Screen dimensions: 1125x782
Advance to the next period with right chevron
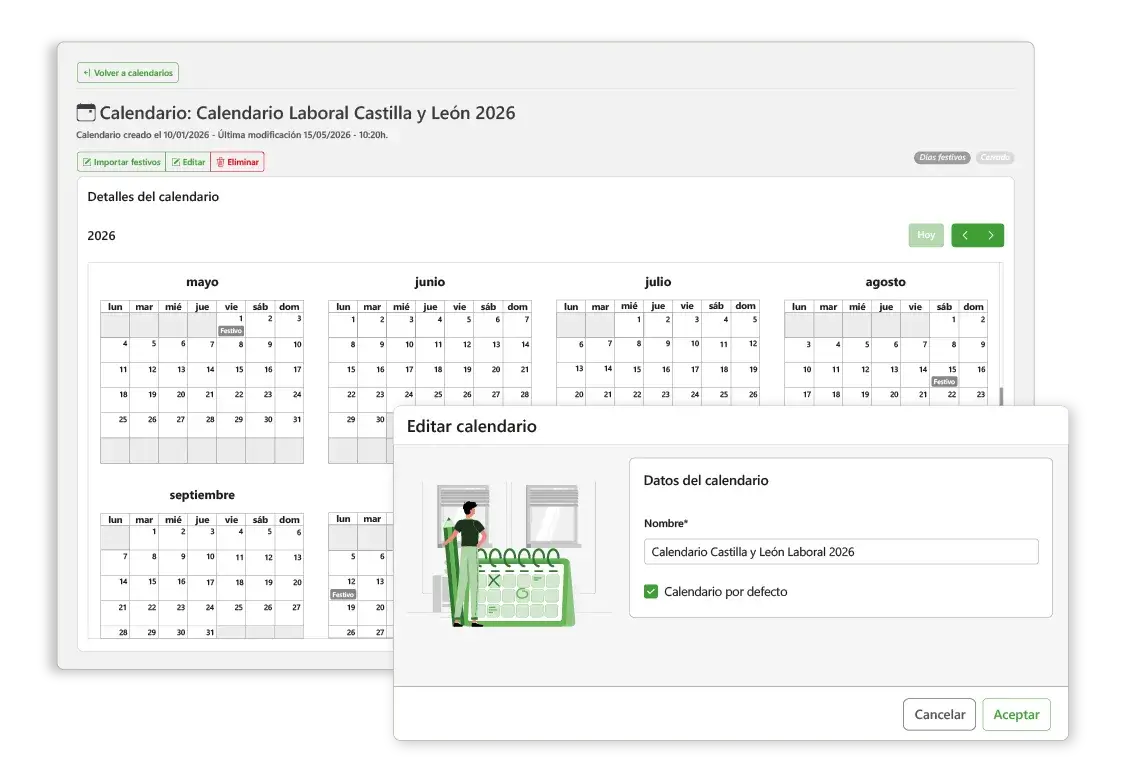click(x=991, y=235)
